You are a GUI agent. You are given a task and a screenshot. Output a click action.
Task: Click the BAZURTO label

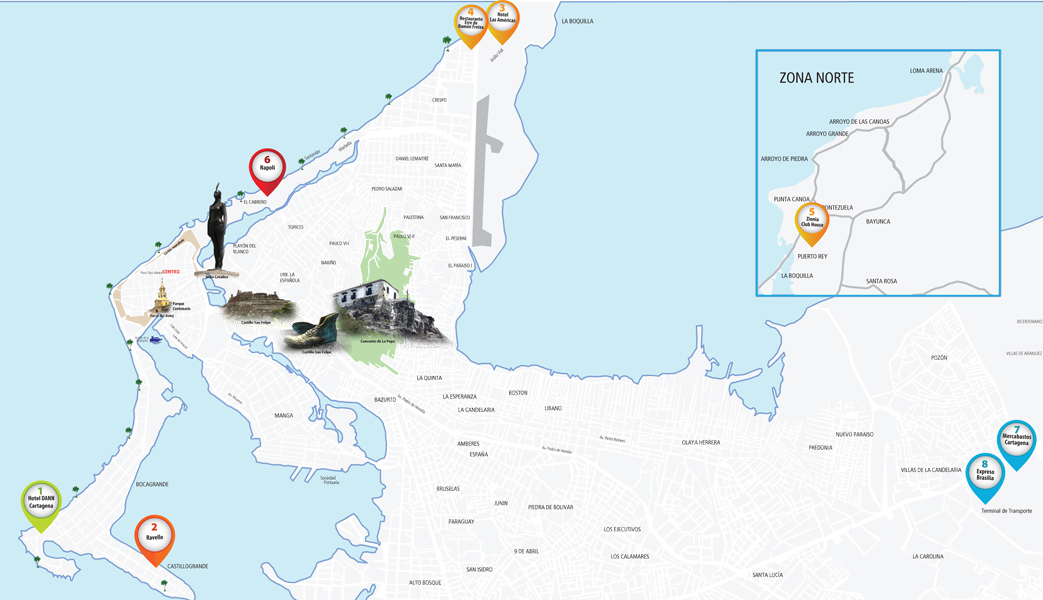(385, 399)
